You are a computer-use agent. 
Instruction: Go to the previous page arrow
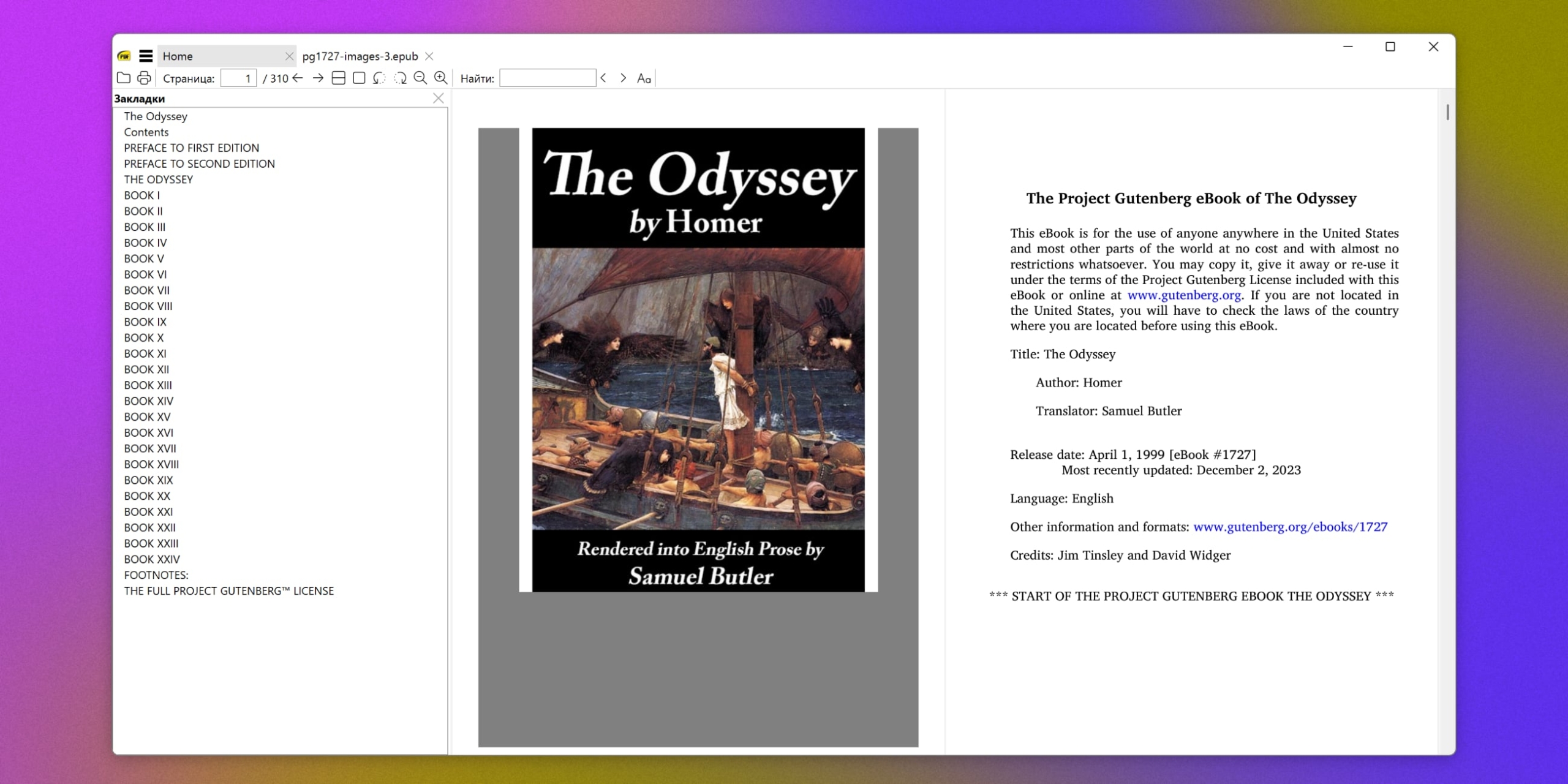[298, 78]
